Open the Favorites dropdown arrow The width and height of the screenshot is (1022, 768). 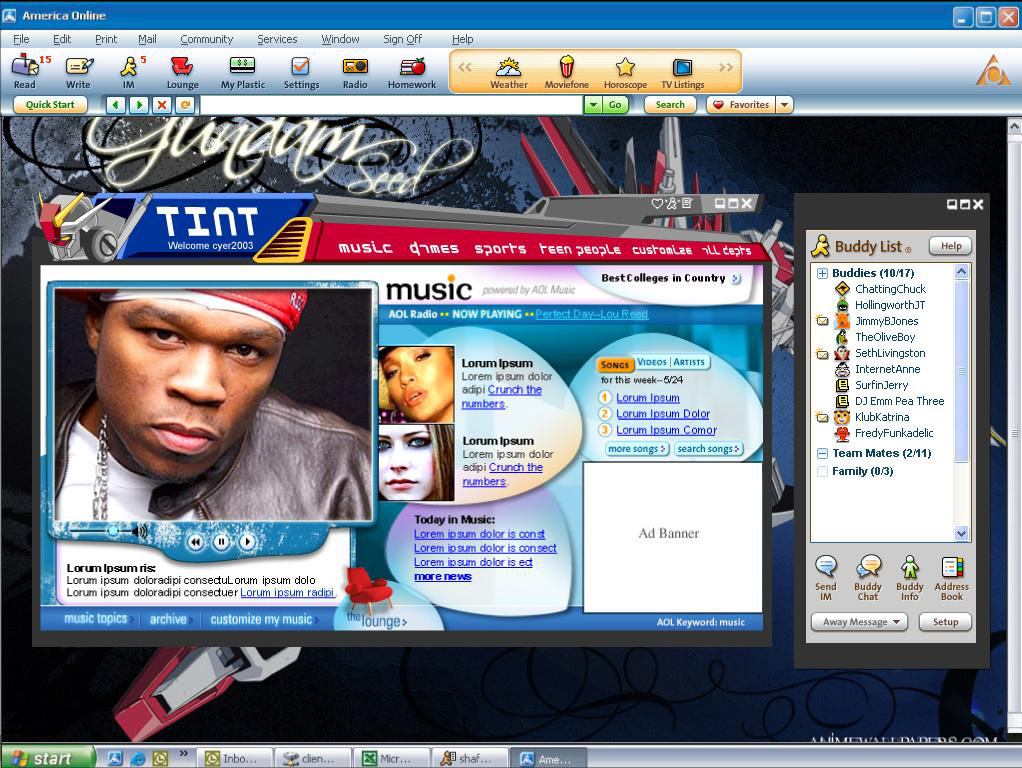785,104
